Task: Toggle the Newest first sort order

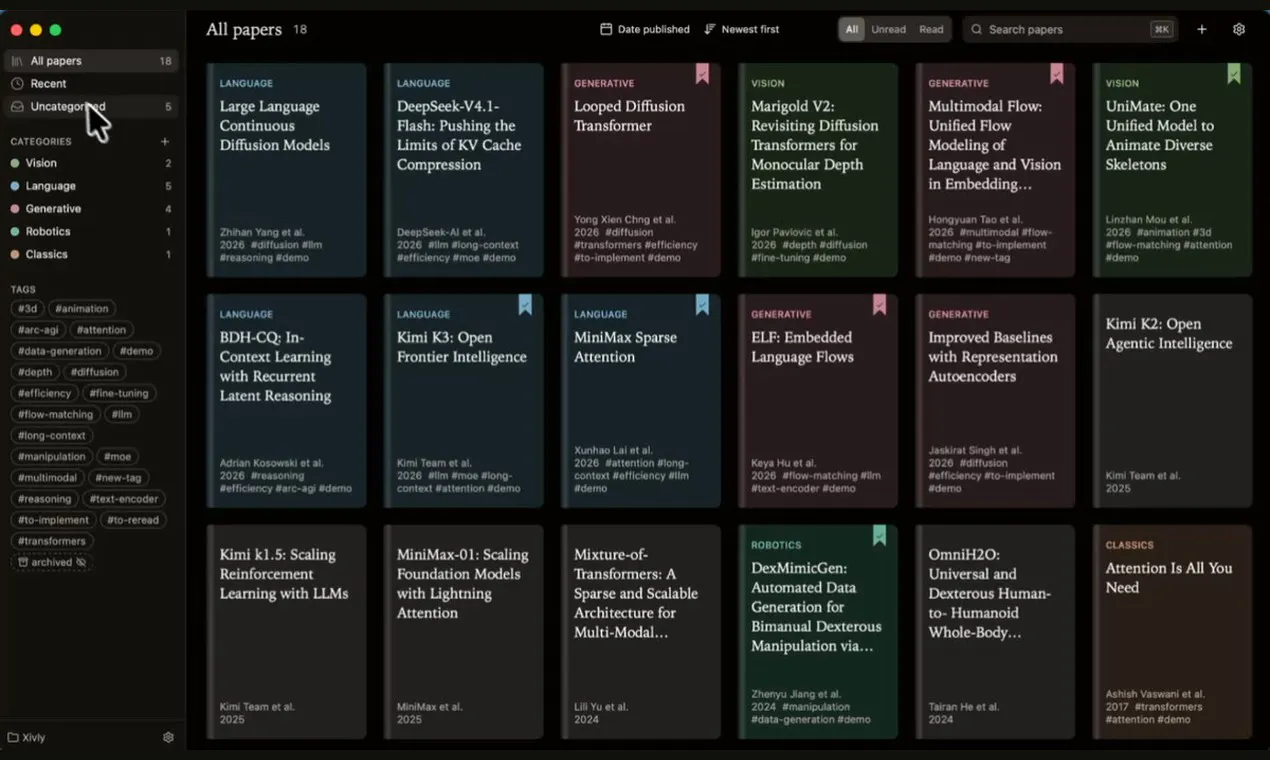Action: 742,30
